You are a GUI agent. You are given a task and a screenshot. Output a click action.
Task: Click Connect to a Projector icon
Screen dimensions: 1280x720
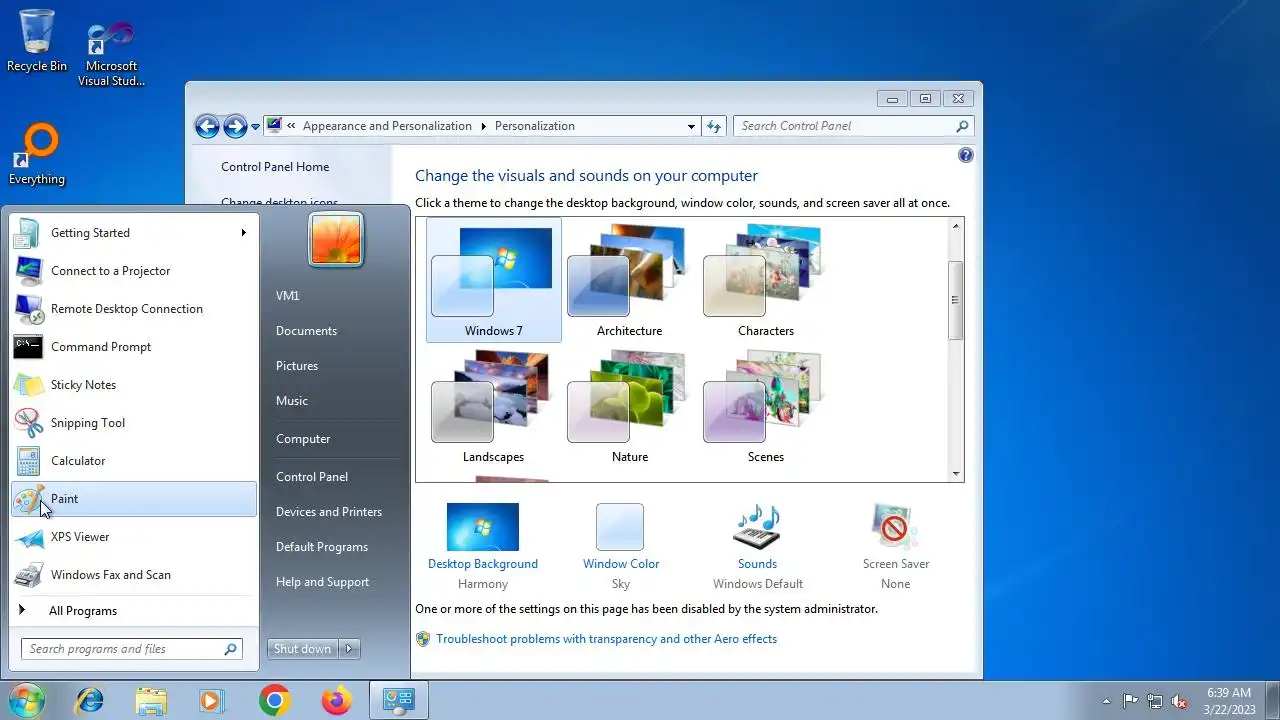pos(28,271)
